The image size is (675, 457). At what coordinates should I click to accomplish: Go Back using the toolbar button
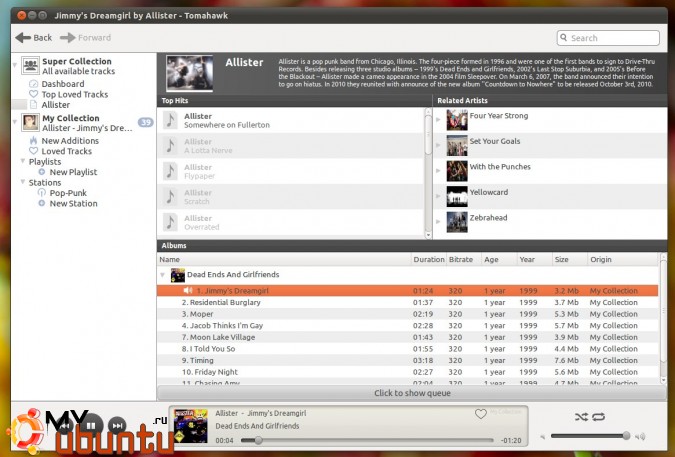tap(33, 38)
